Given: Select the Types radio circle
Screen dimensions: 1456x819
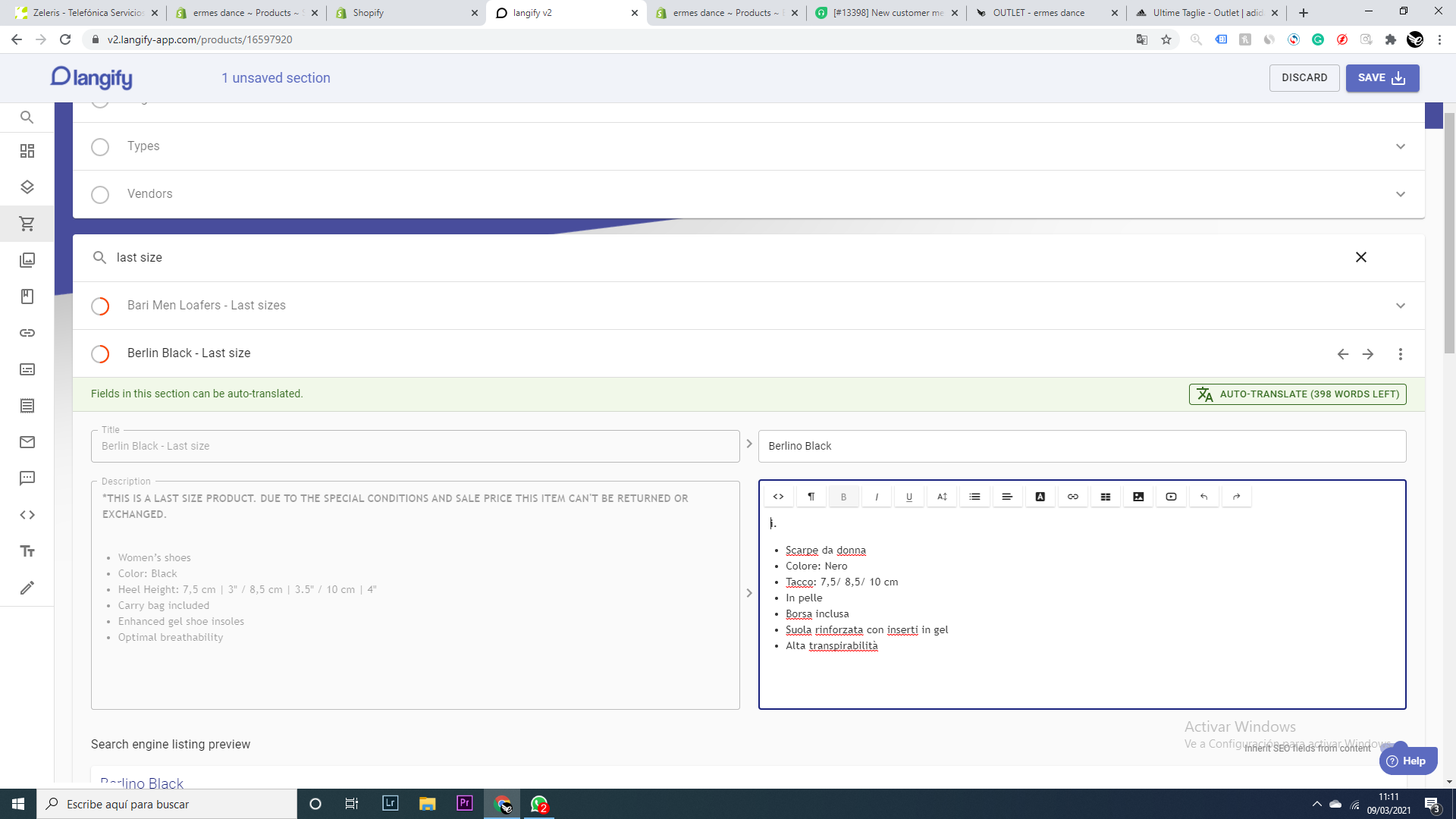Looking at the screenshot, I should (100, 147).
